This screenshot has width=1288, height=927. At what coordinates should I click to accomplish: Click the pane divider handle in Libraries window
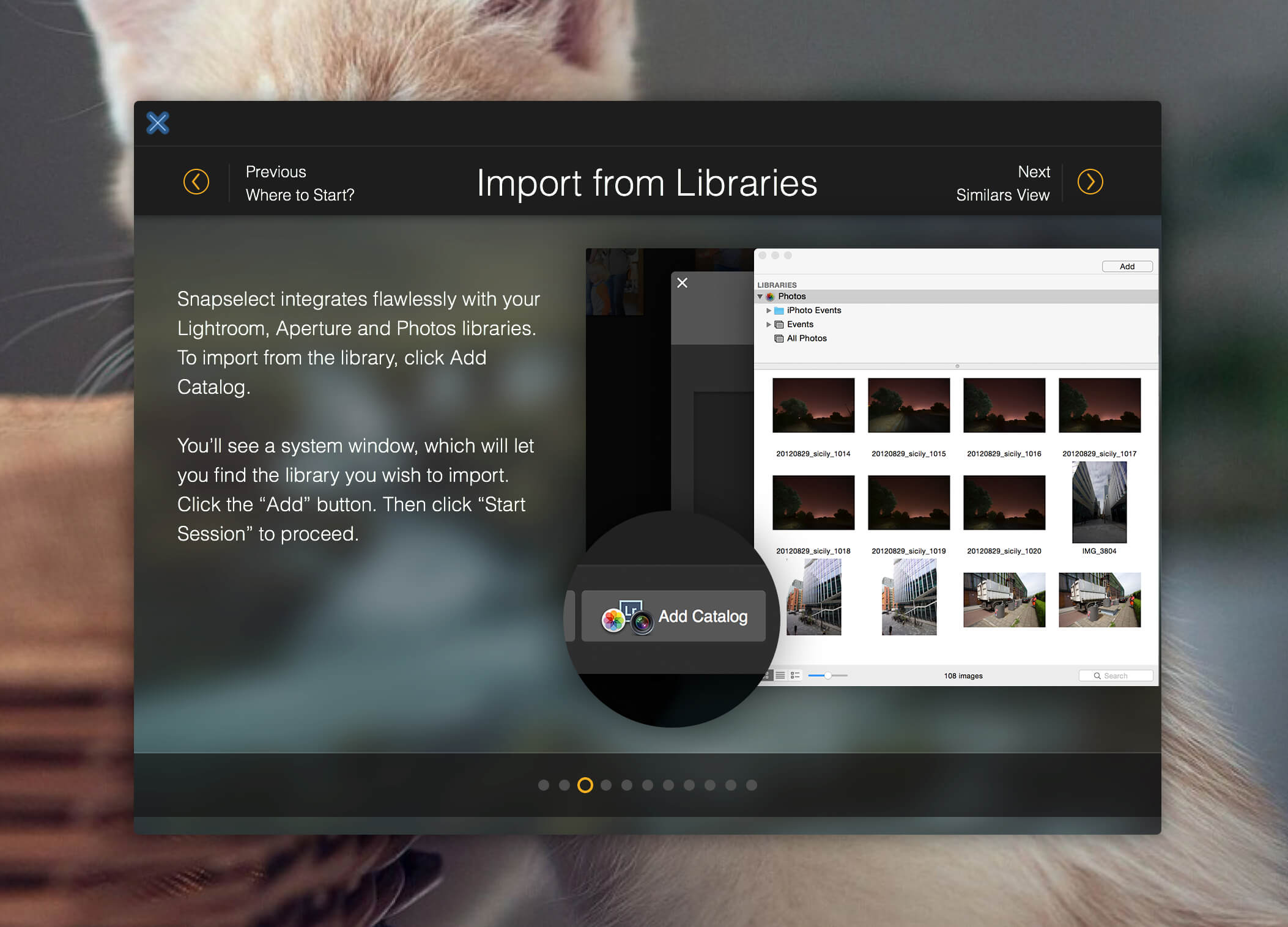[957, 366]
